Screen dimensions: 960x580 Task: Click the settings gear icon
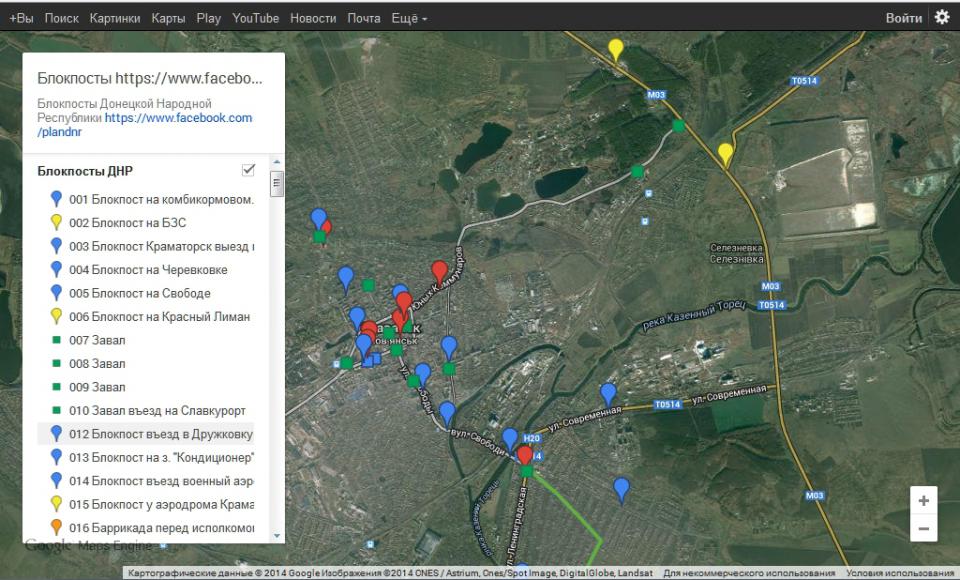tap(941, 18)
